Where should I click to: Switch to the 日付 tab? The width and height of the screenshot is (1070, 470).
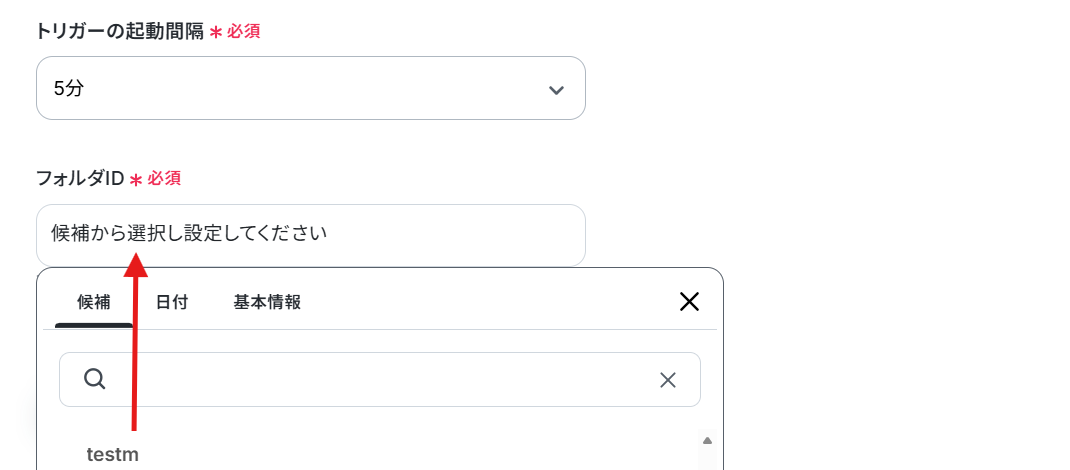[171, 302]
